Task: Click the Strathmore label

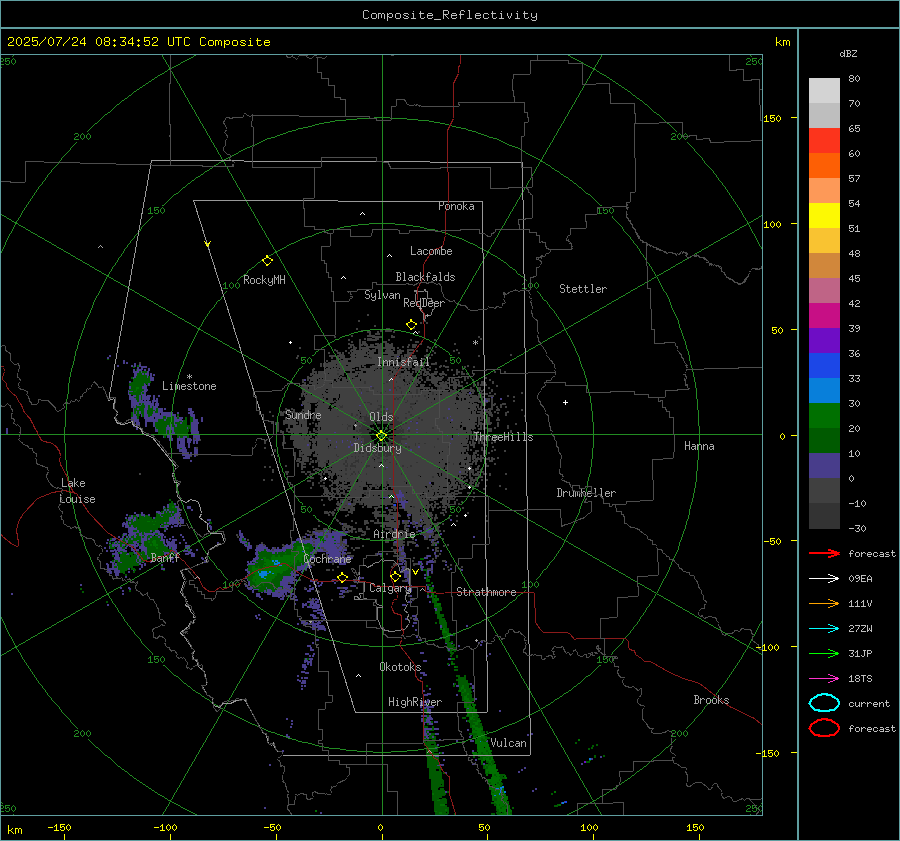Action: coord(486,592)
